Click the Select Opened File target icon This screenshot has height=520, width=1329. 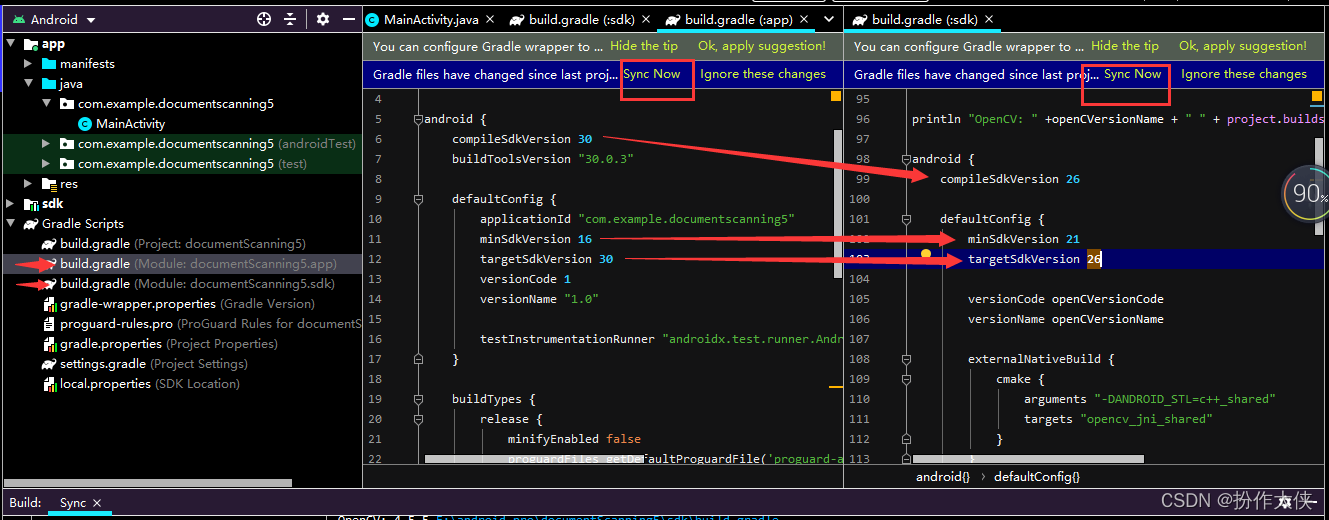[264, 19]
